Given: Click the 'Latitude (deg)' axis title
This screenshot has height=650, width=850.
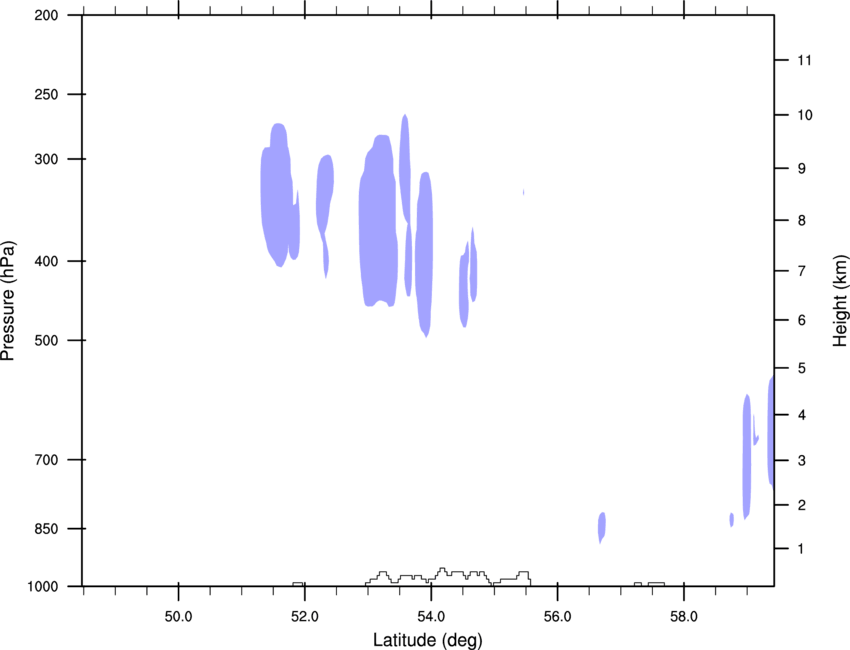Looking at the screenshot, I should pyautogui.click(x=427, y=640).
